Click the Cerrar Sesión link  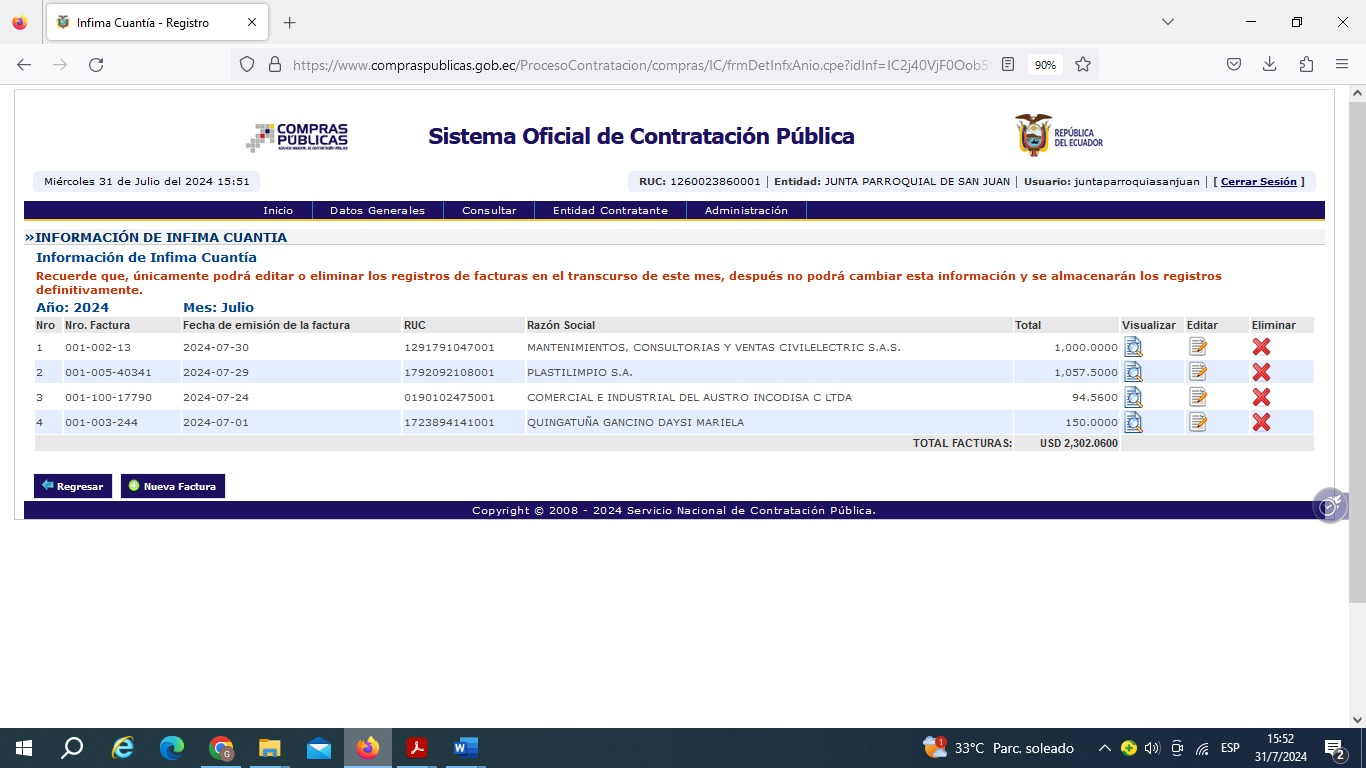tap(1258, 182)
